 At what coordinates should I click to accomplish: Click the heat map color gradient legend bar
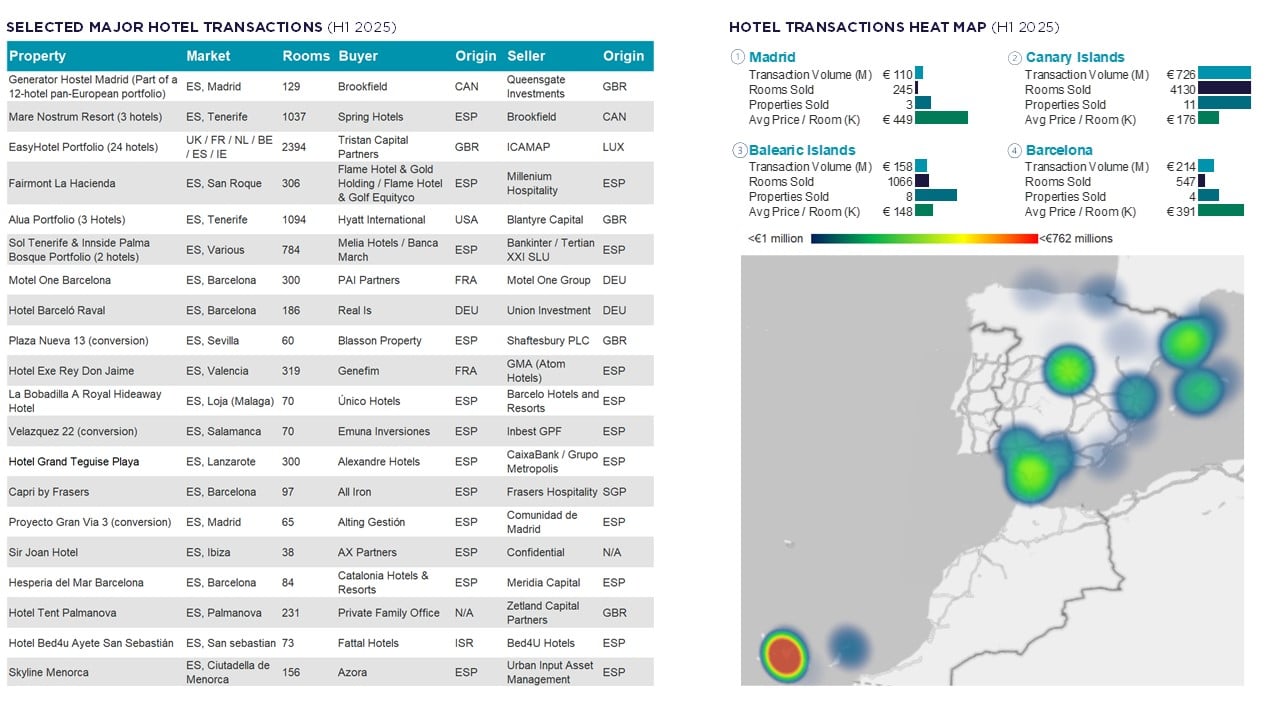(x=924, y=239)
